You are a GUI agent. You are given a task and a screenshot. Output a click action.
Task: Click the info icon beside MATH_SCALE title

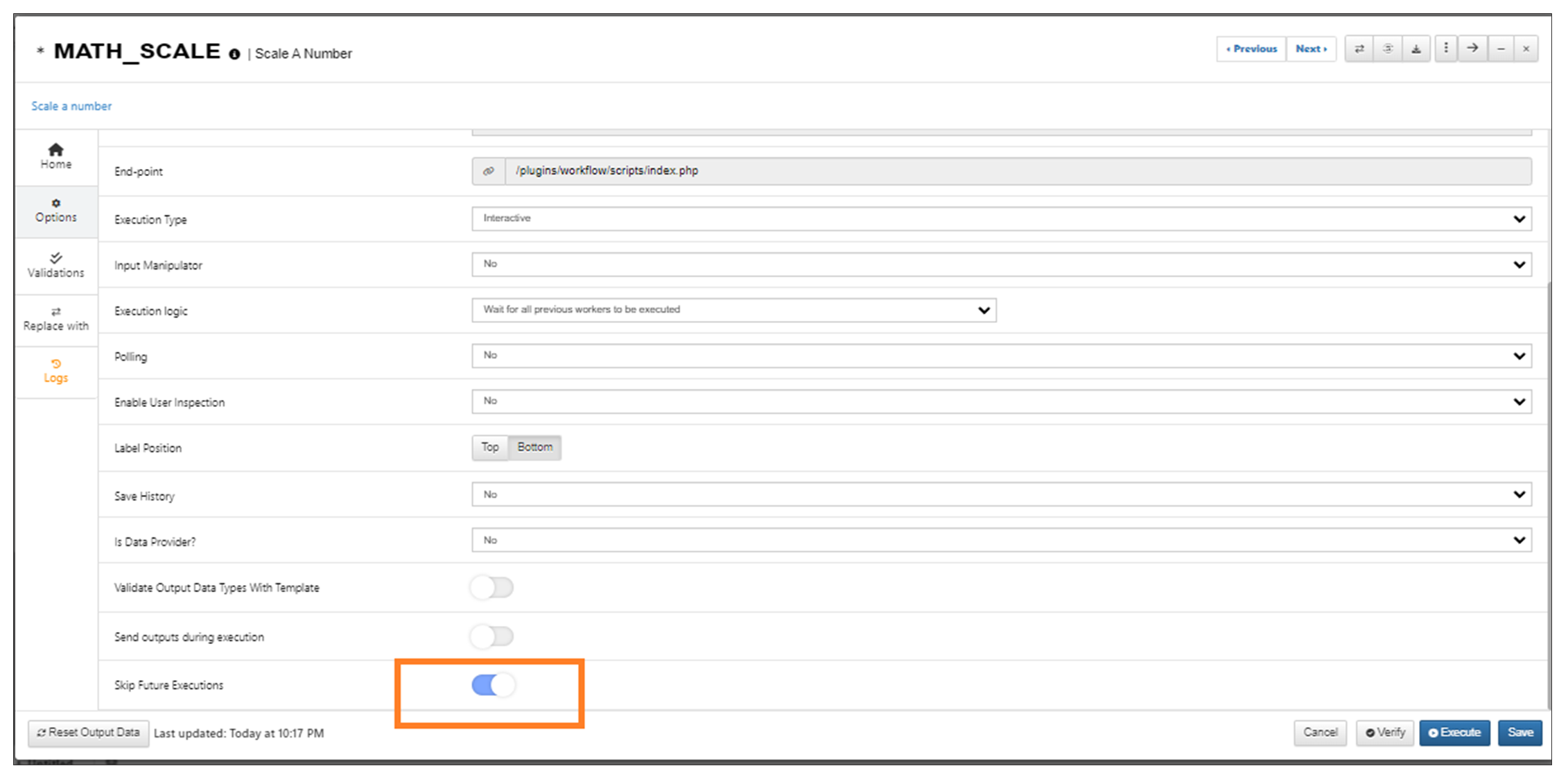coord(234,54)
